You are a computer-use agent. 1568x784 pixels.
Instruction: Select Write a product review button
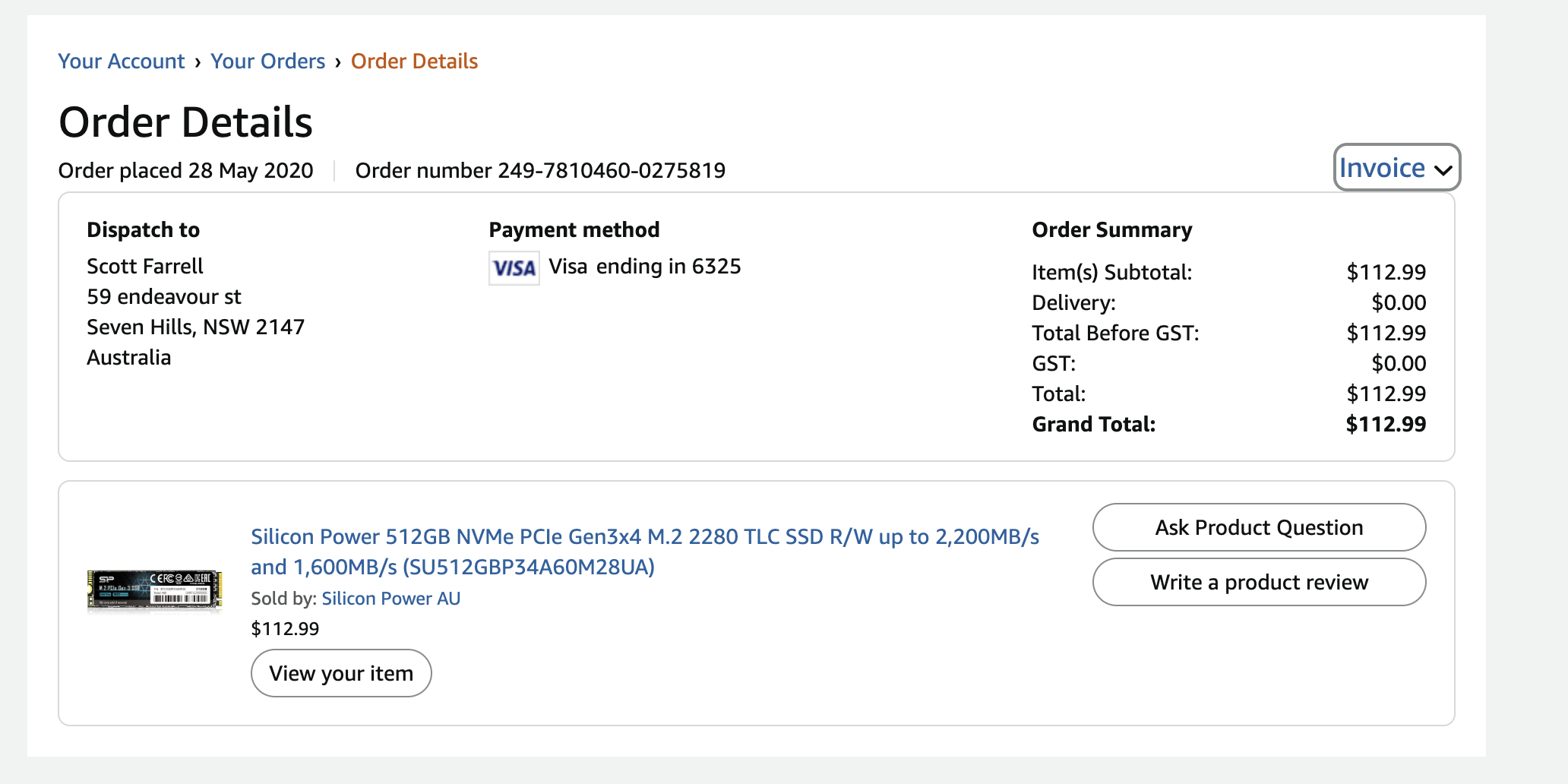tap(1259, 582)
